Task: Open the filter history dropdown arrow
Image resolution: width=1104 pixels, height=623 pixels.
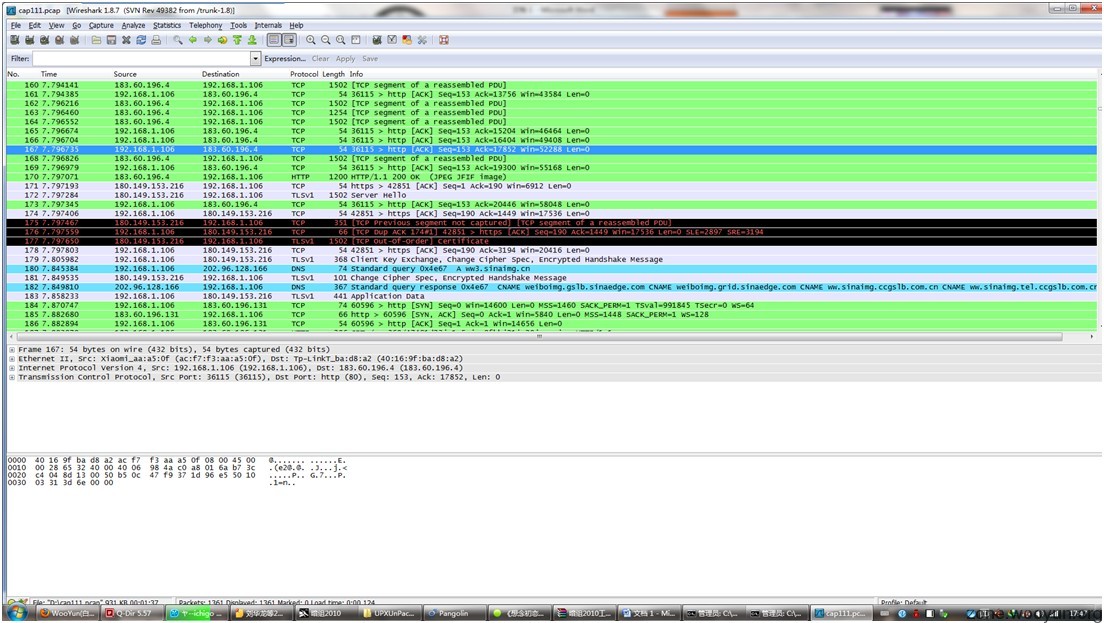Action: click(x=256, y=59)
